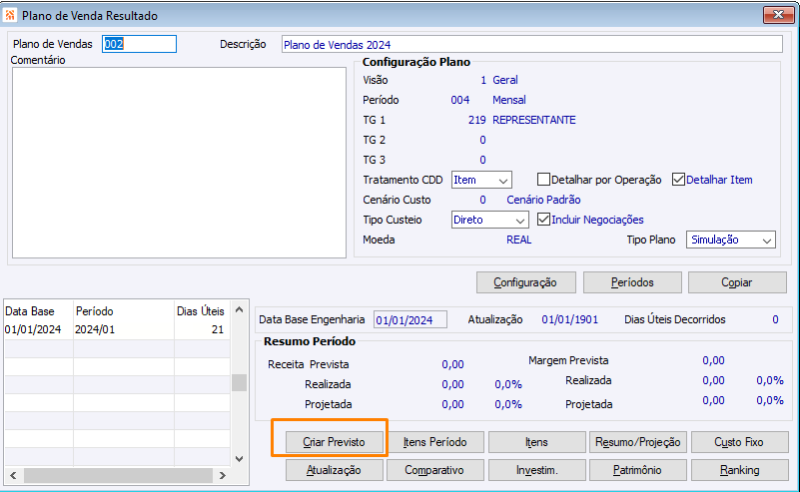Open the Comparativo button
Image resolution: width=800 pixels, height=492 pixels.
pyautogui.click(x=435, y=470)
